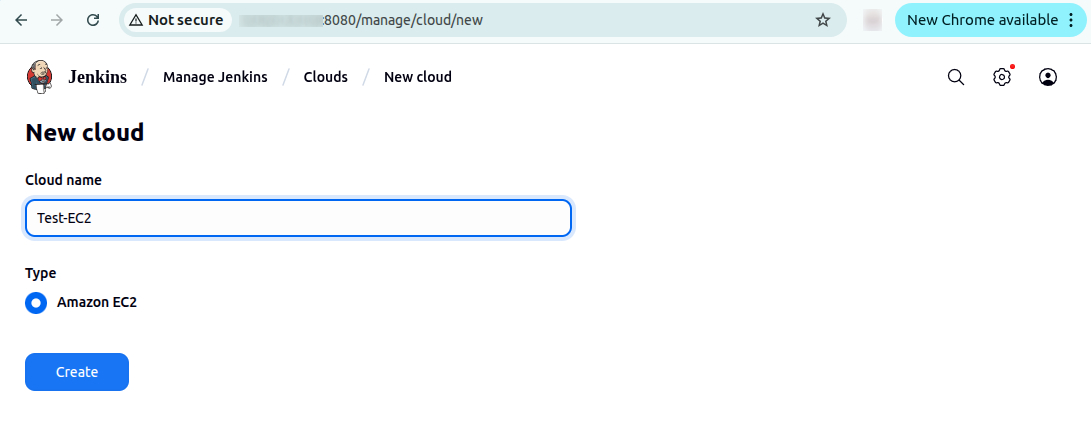Open the Jenkins search magnifier icon
This screenshot has width=1091, height=436.
(956, 77)
